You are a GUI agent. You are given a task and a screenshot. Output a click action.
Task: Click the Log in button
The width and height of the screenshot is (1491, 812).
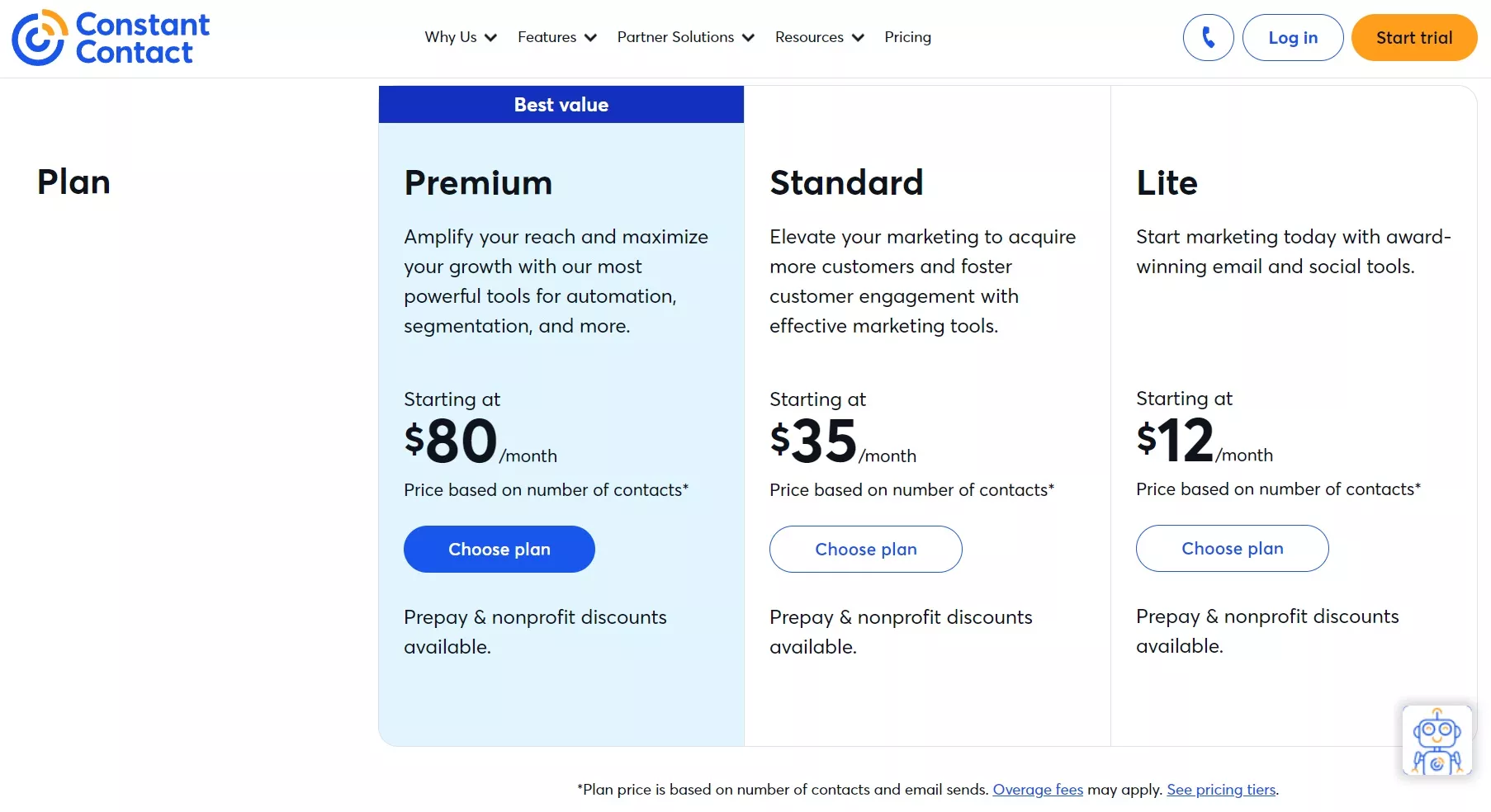(x=1292, y=37)
